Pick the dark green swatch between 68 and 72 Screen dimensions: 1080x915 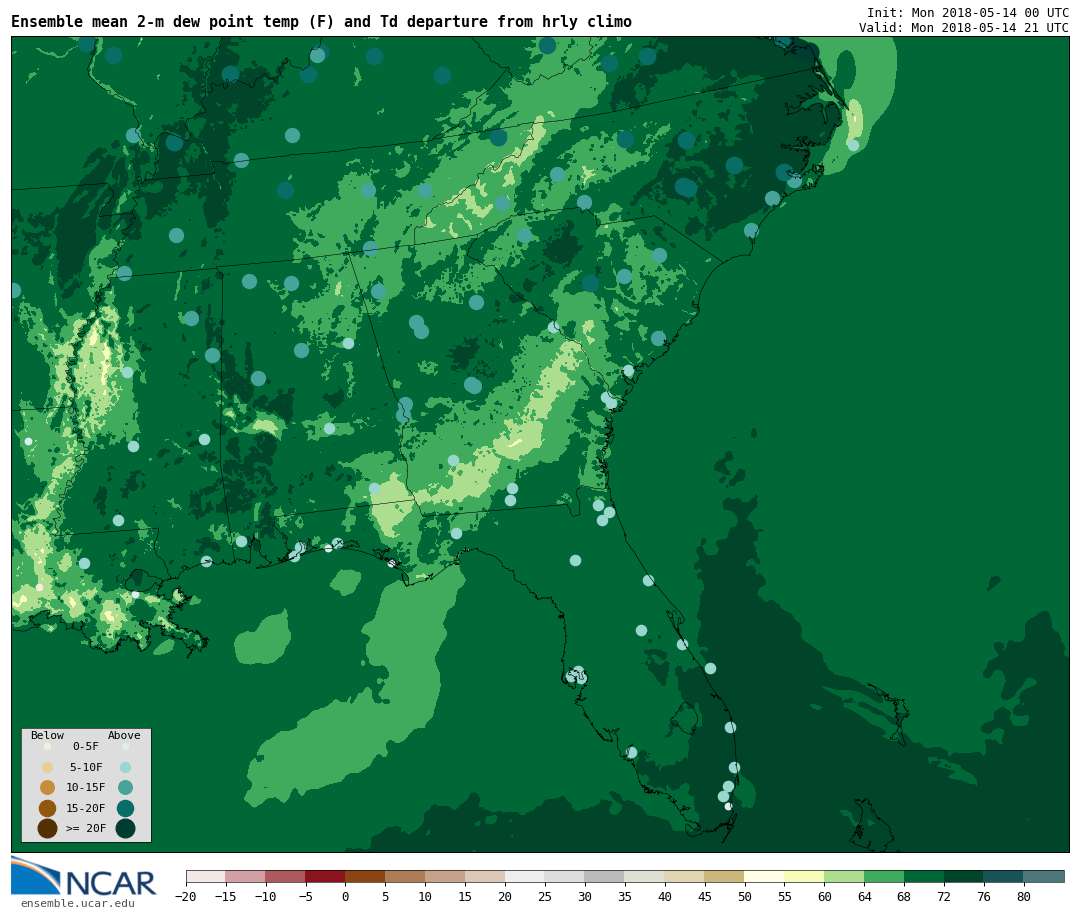coord(924,876)
